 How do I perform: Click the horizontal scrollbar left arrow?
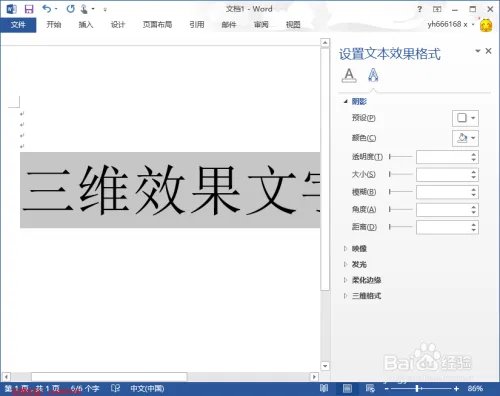tap(6, 377)
